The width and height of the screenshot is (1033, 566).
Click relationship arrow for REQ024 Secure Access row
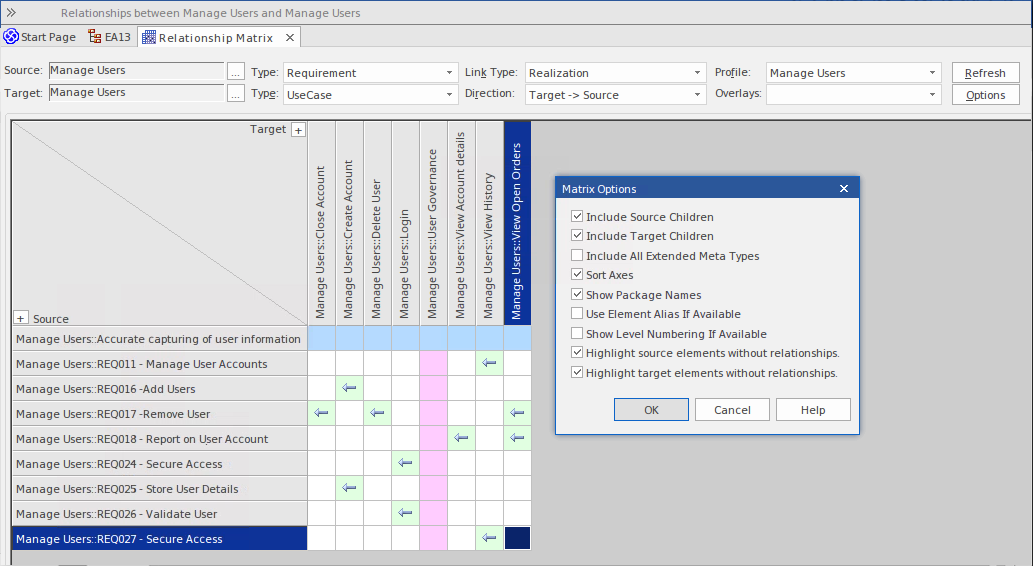click(x=405, y=463)
